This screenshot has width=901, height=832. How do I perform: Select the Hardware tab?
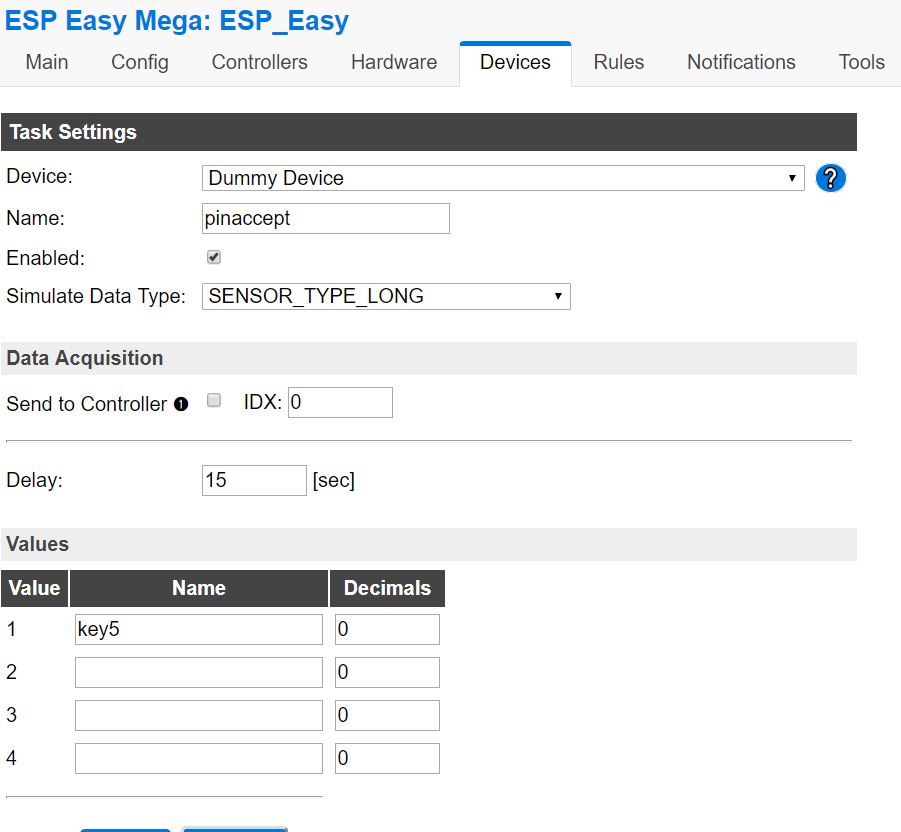coord(394,62)
